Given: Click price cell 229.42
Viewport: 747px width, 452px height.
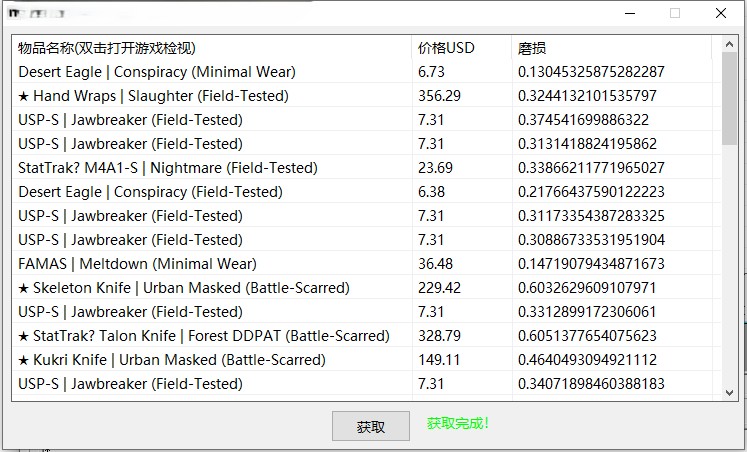Looking at the screenshot, I should click(439, 288).
